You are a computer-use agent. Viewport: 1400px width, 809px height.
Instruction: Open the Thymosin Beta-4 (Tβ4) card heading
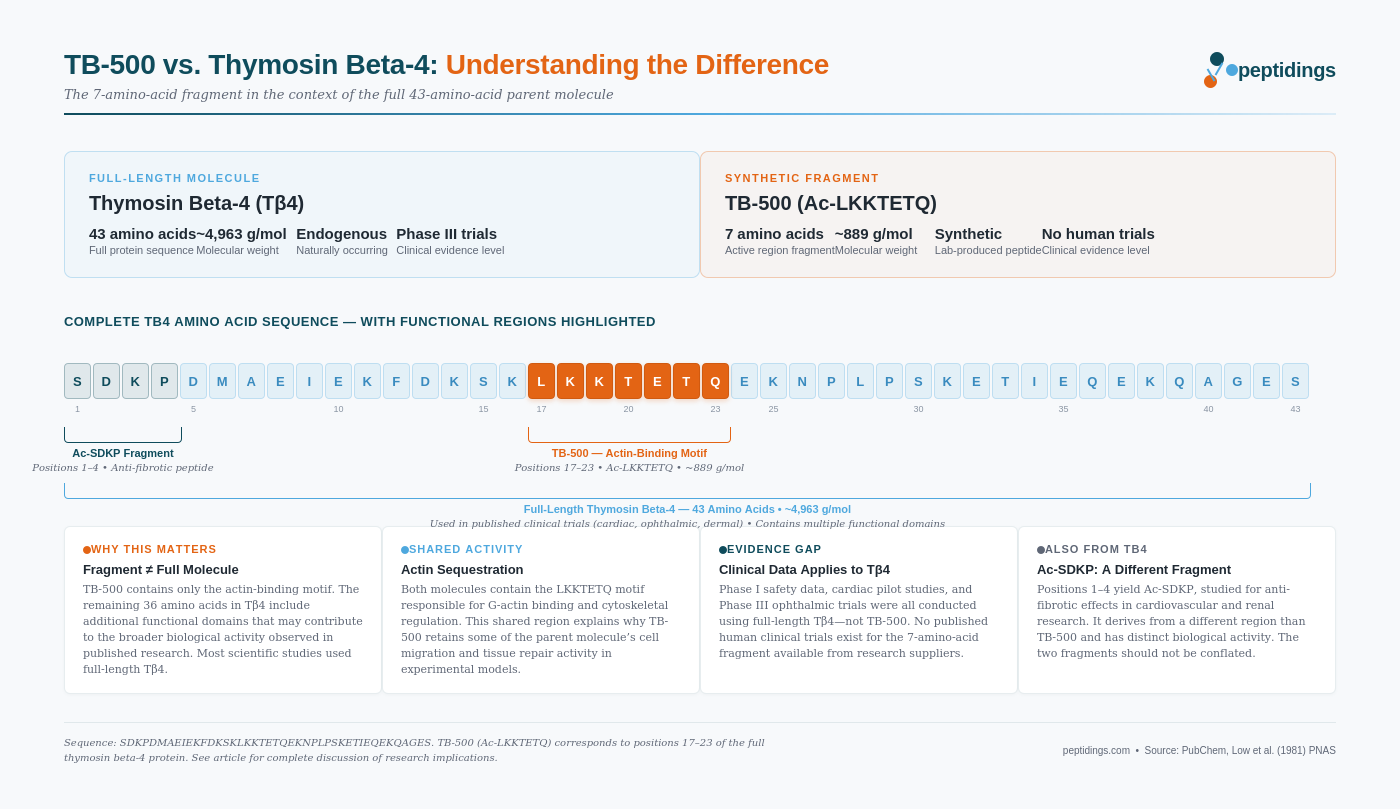(x=196, y=203)
